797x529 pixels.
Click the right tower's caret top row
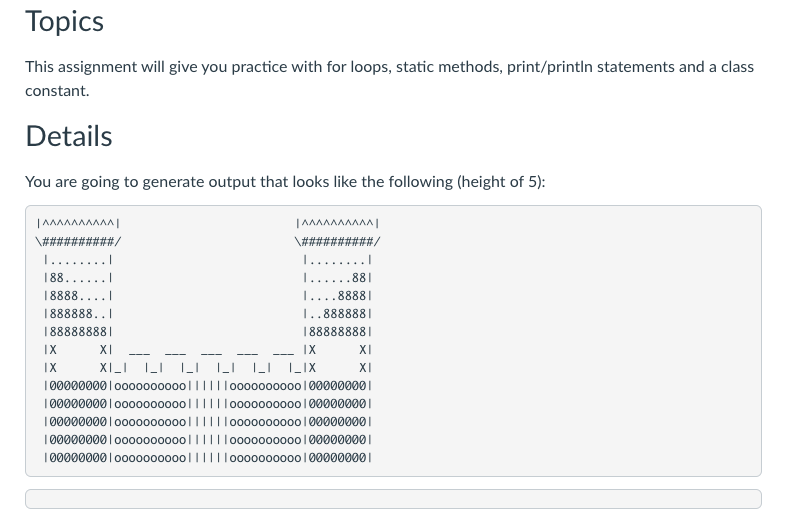point(338,223)
